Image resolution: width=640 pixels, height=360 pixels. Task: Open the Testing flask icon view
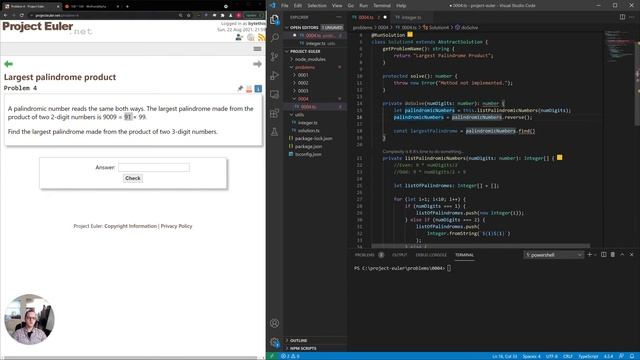click(275, 132)
